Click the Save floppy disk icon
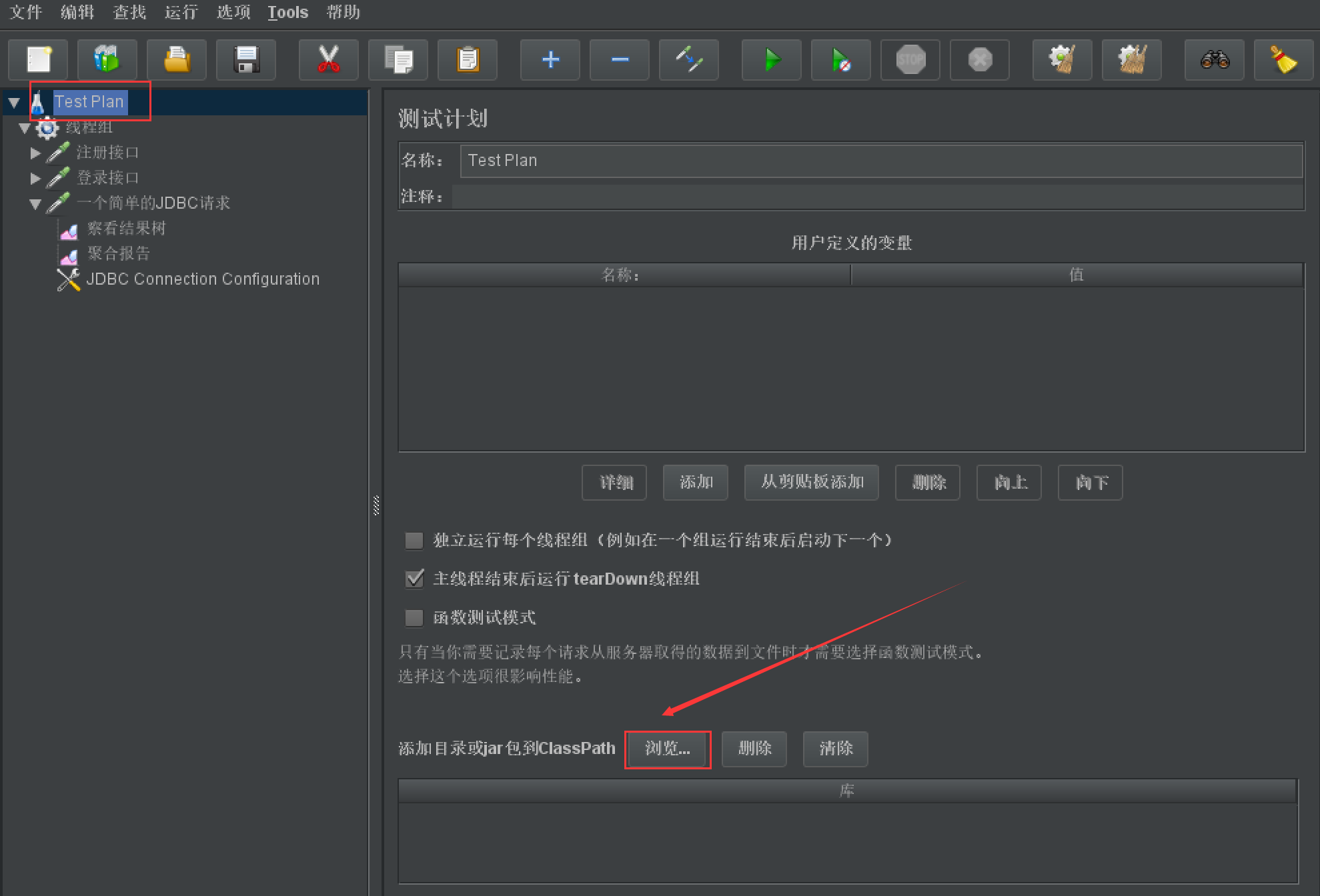Image resolution: width=1320 pixels, height=896 pixels. click(x=246, y=60)
